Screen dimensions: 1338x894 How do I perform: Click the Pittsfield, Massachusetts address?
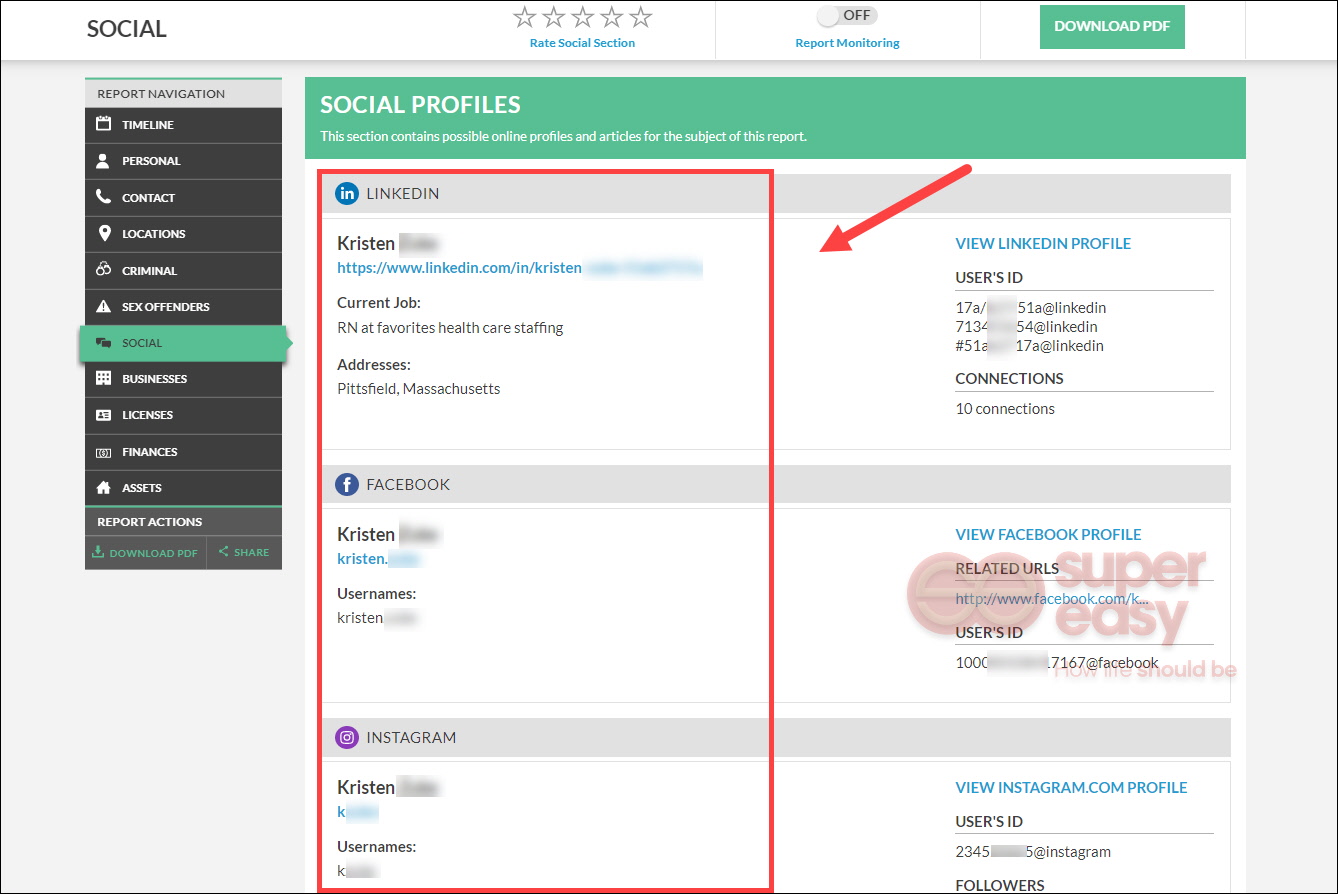coord(418,388)
